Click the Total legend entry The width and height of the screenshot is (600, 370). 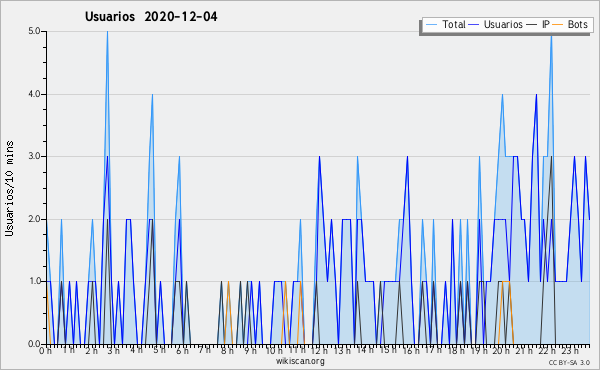pyautogui.click(x=445, y=25)
